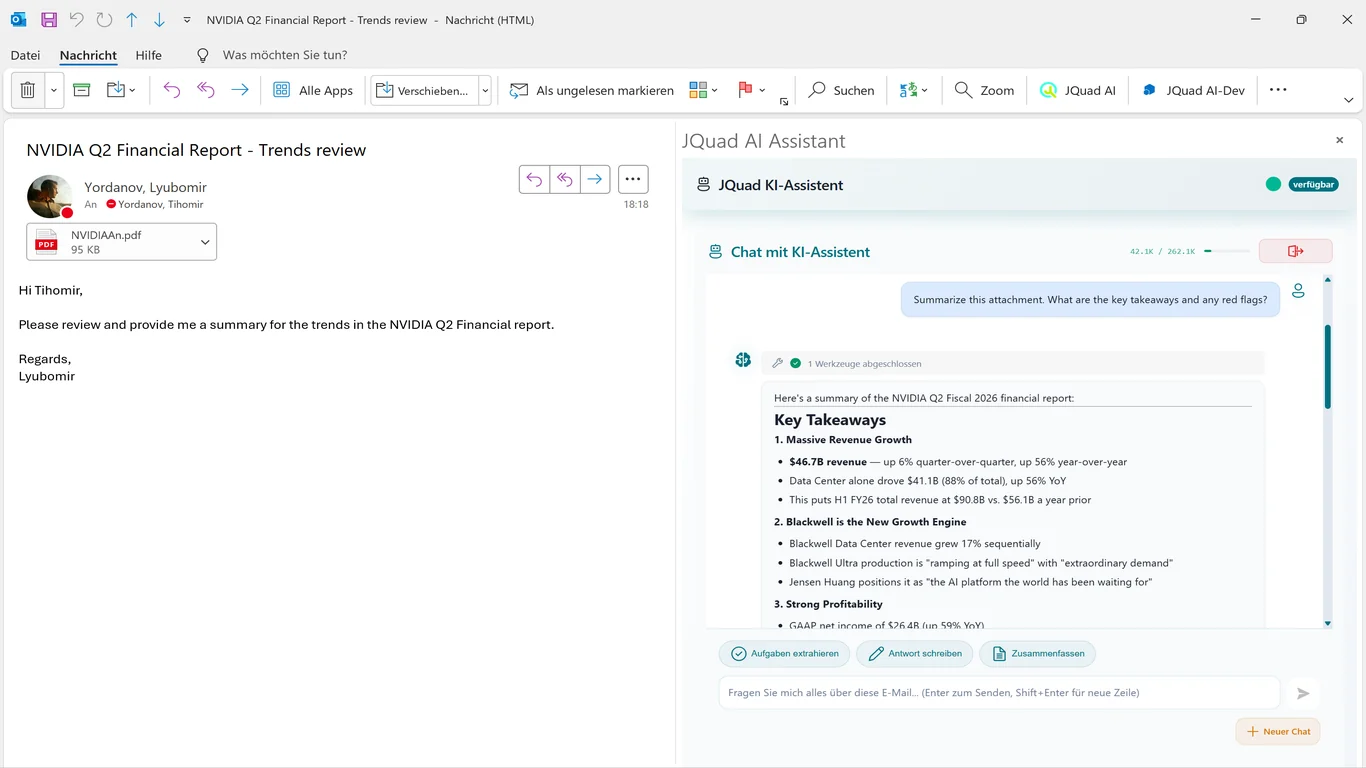Go to previous item with up arrow

pos(132,20)
